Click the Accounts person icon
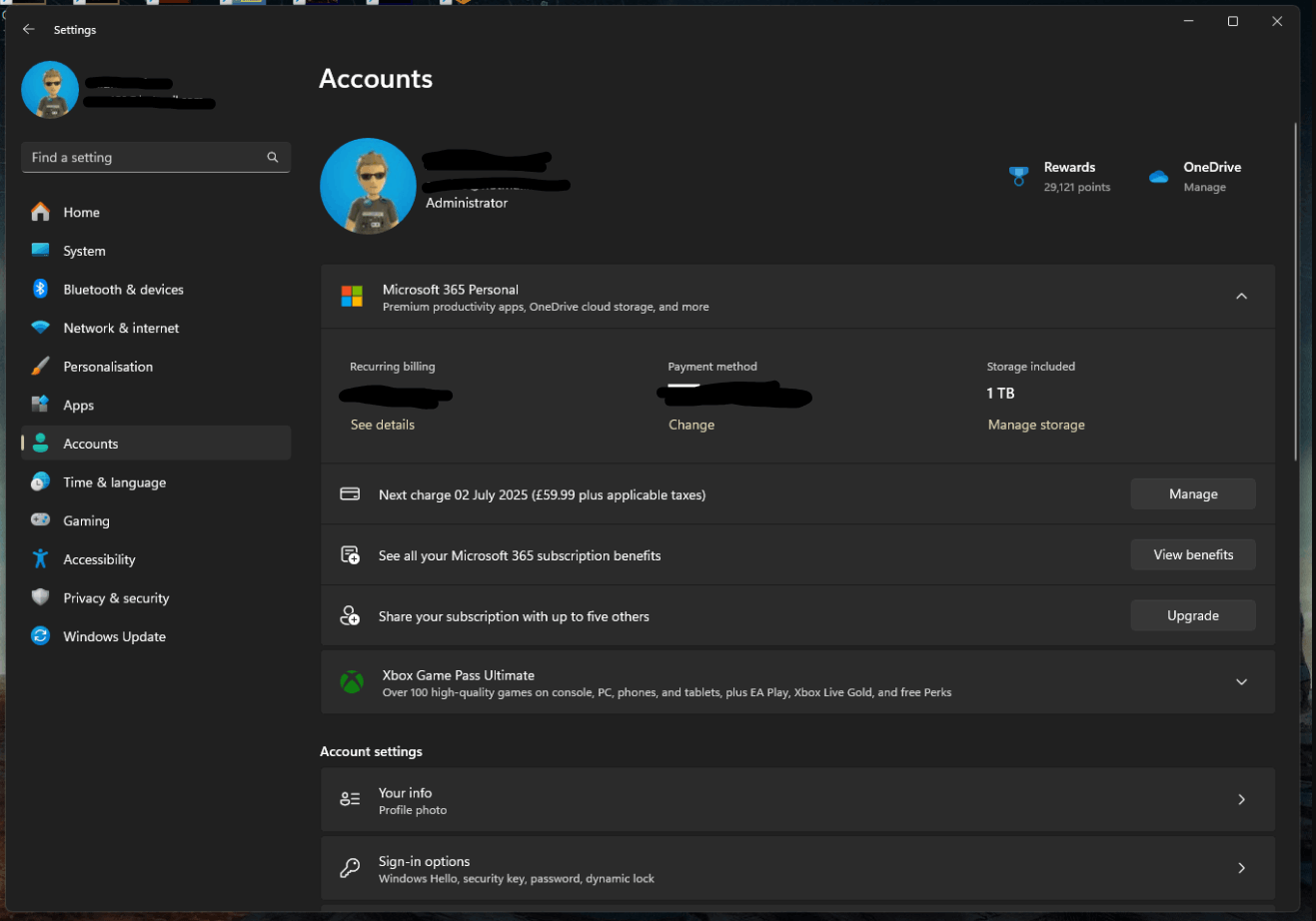The width and height of the screenshot is (1316, 921). (x=40, y=444)
